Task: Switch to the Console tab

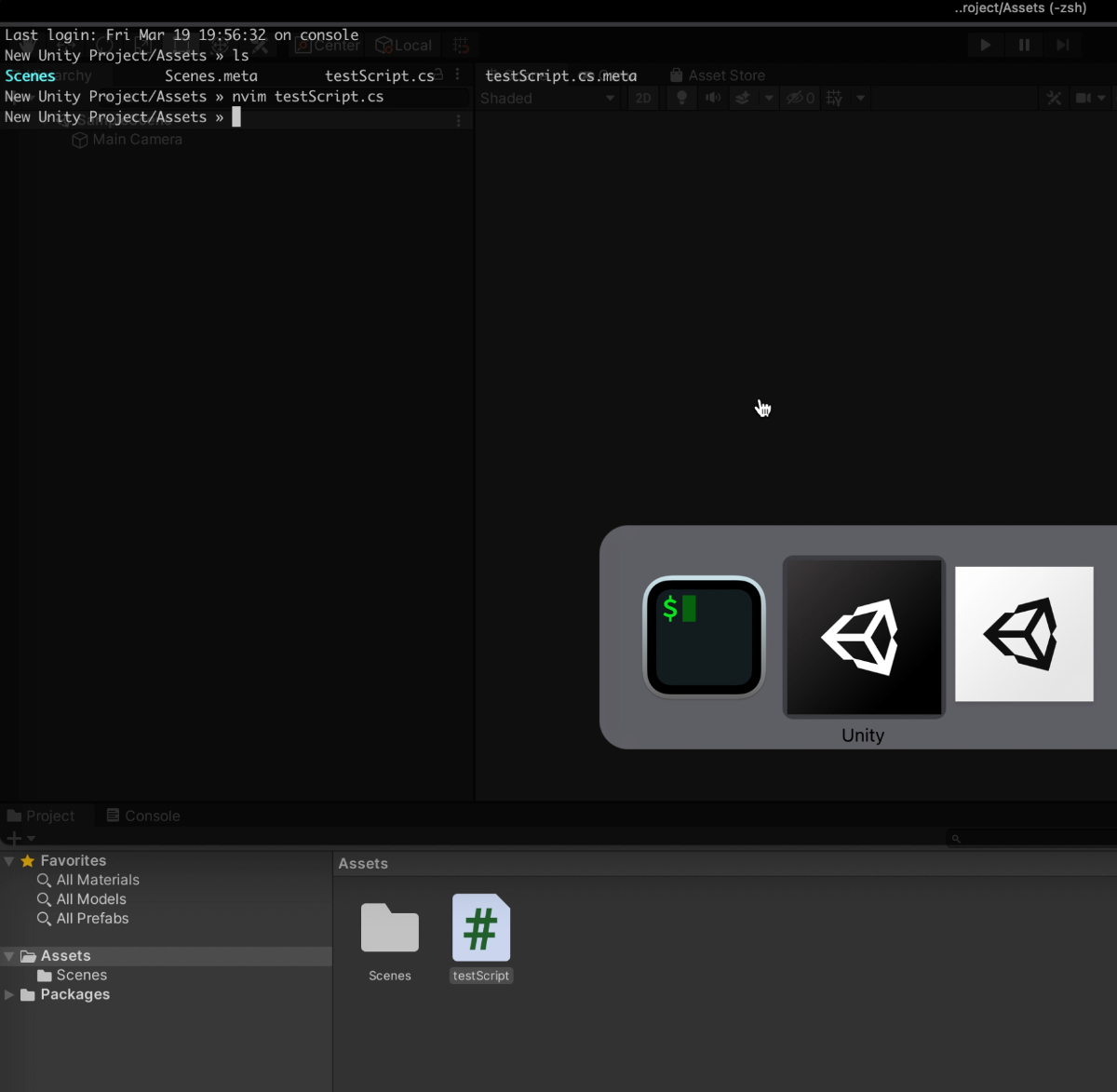Action: (143, 816)
